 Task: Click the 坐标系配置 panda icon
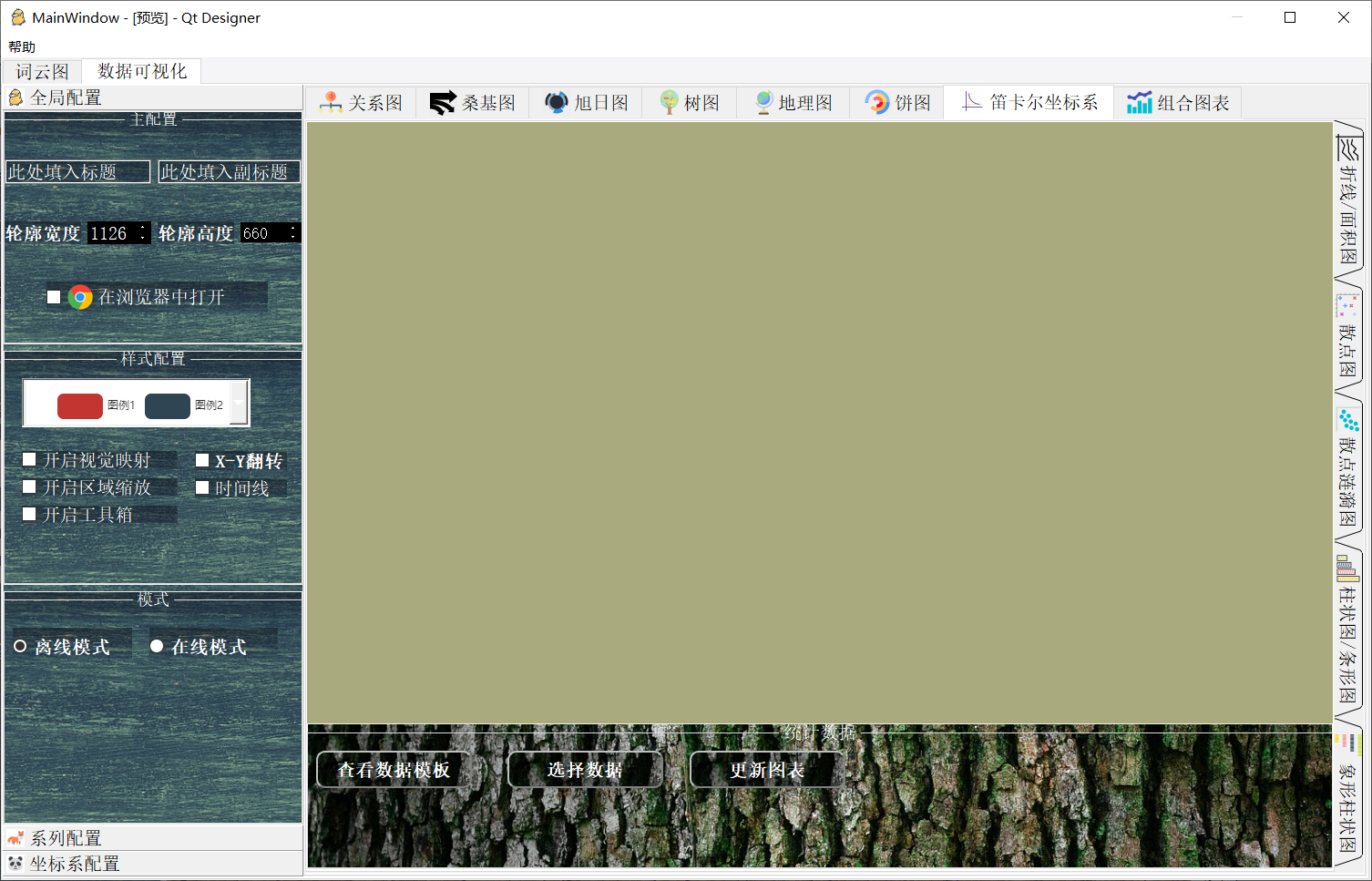point(15,863)
